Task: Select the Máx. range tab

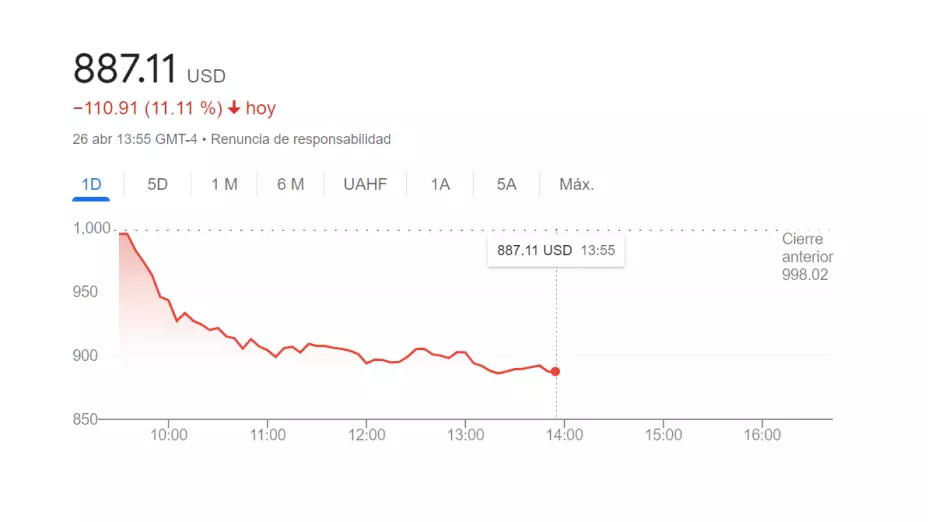Action: pos(576,184)
